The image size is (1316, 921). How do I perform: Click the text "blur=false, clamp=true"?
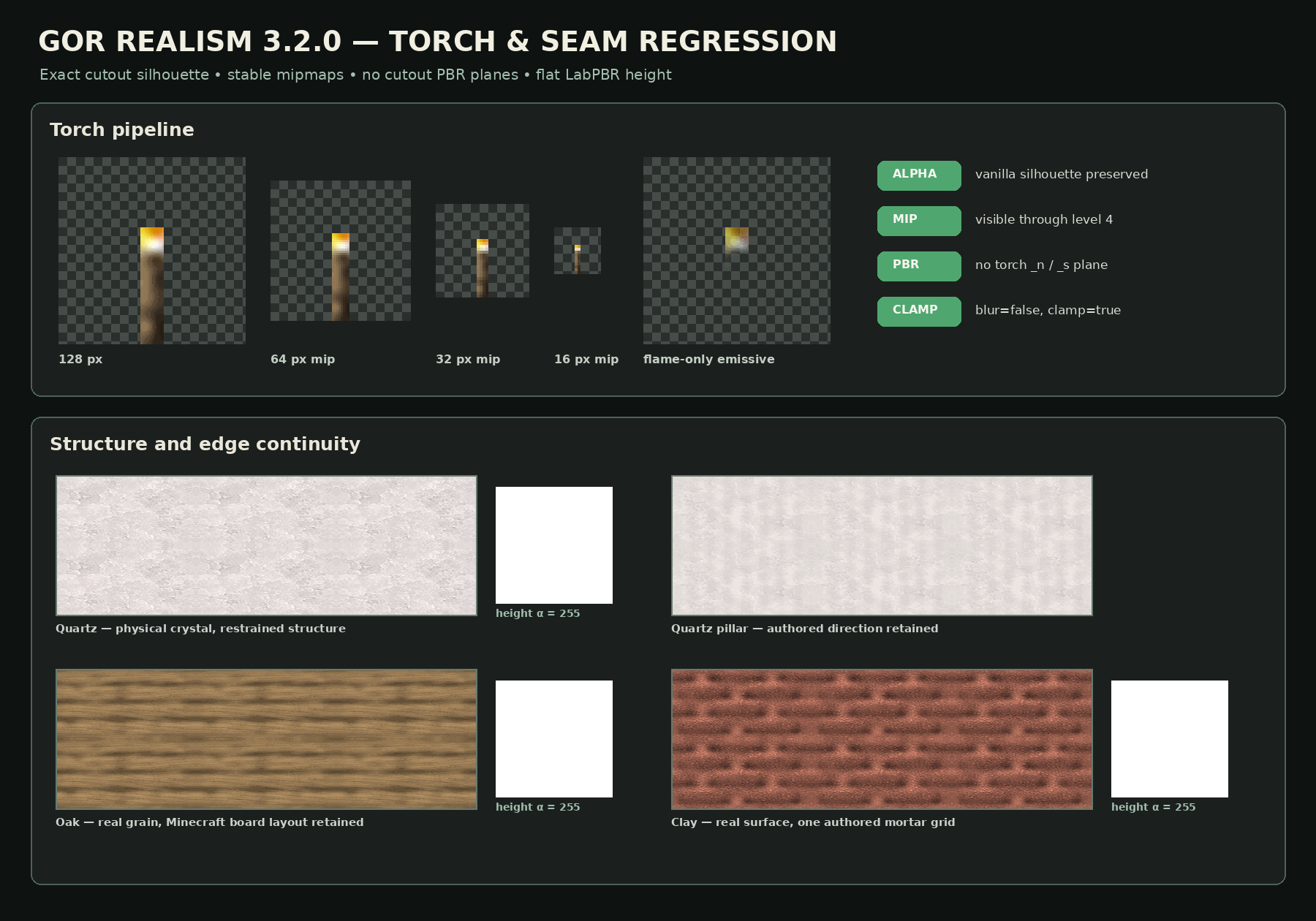tap(1048, 310)
